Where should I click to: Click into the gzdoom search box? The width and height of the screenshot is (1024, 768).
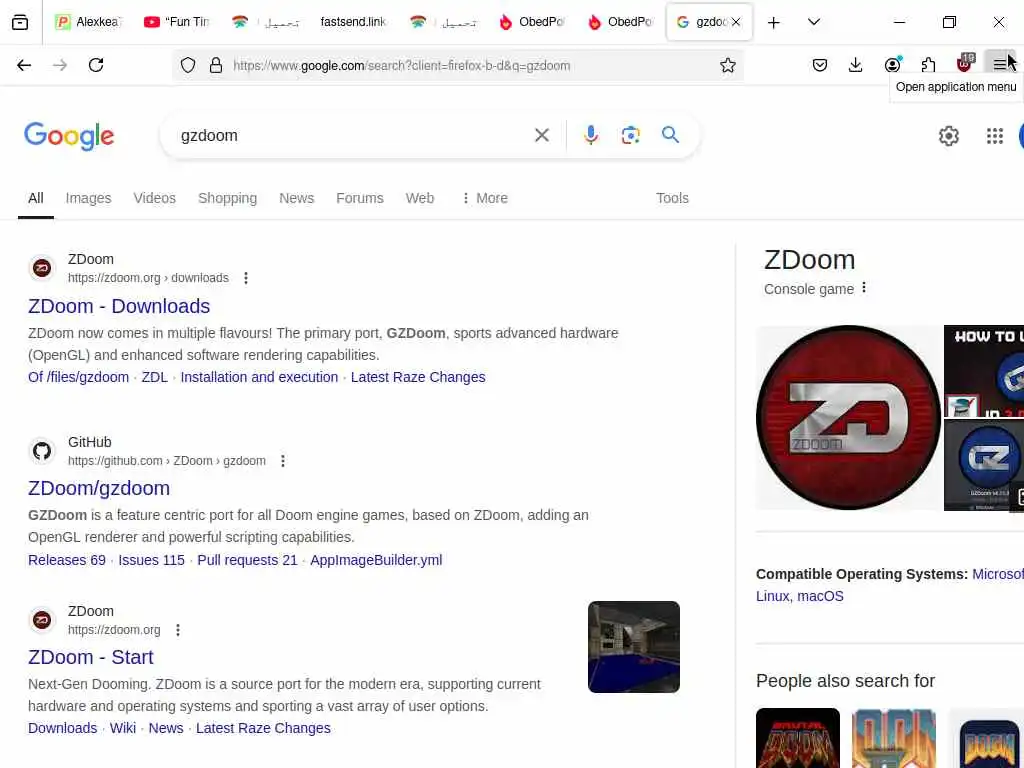353,135
